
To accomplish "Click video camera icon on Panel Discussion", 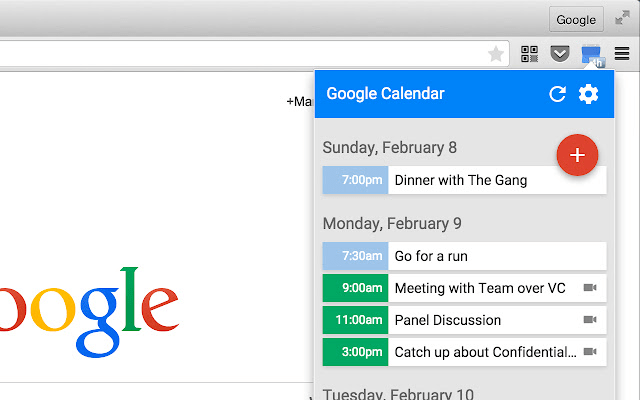I will coord(590,320).
